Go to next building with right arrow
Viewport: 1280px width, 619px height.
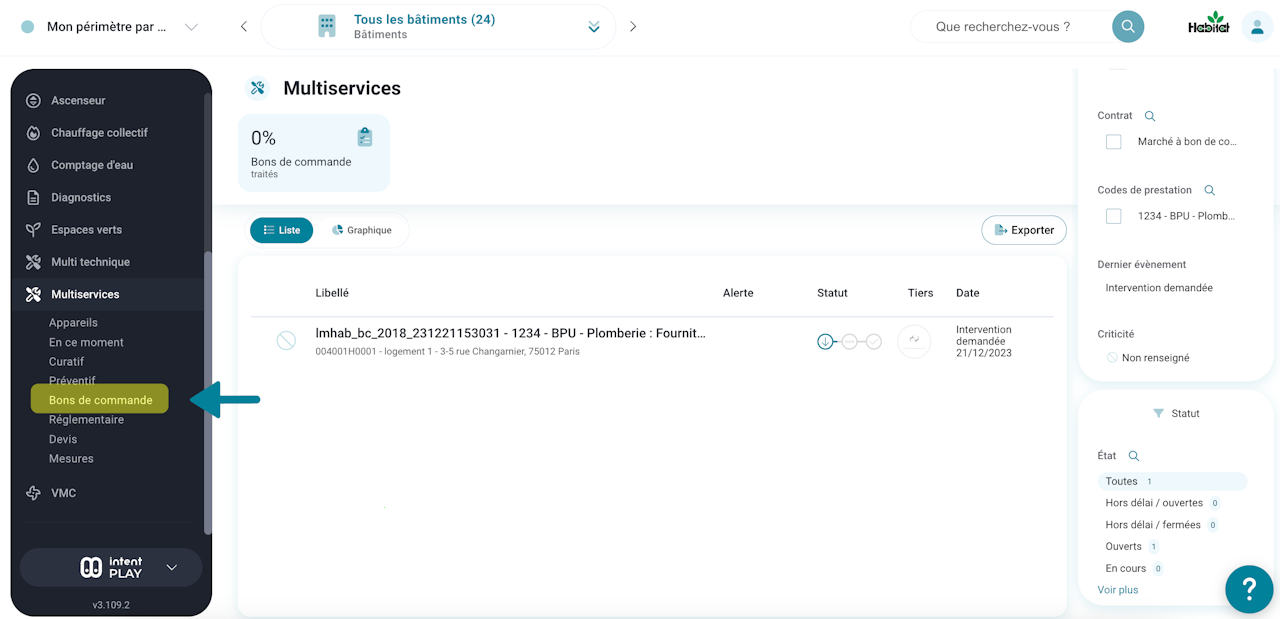pos(633,27)
